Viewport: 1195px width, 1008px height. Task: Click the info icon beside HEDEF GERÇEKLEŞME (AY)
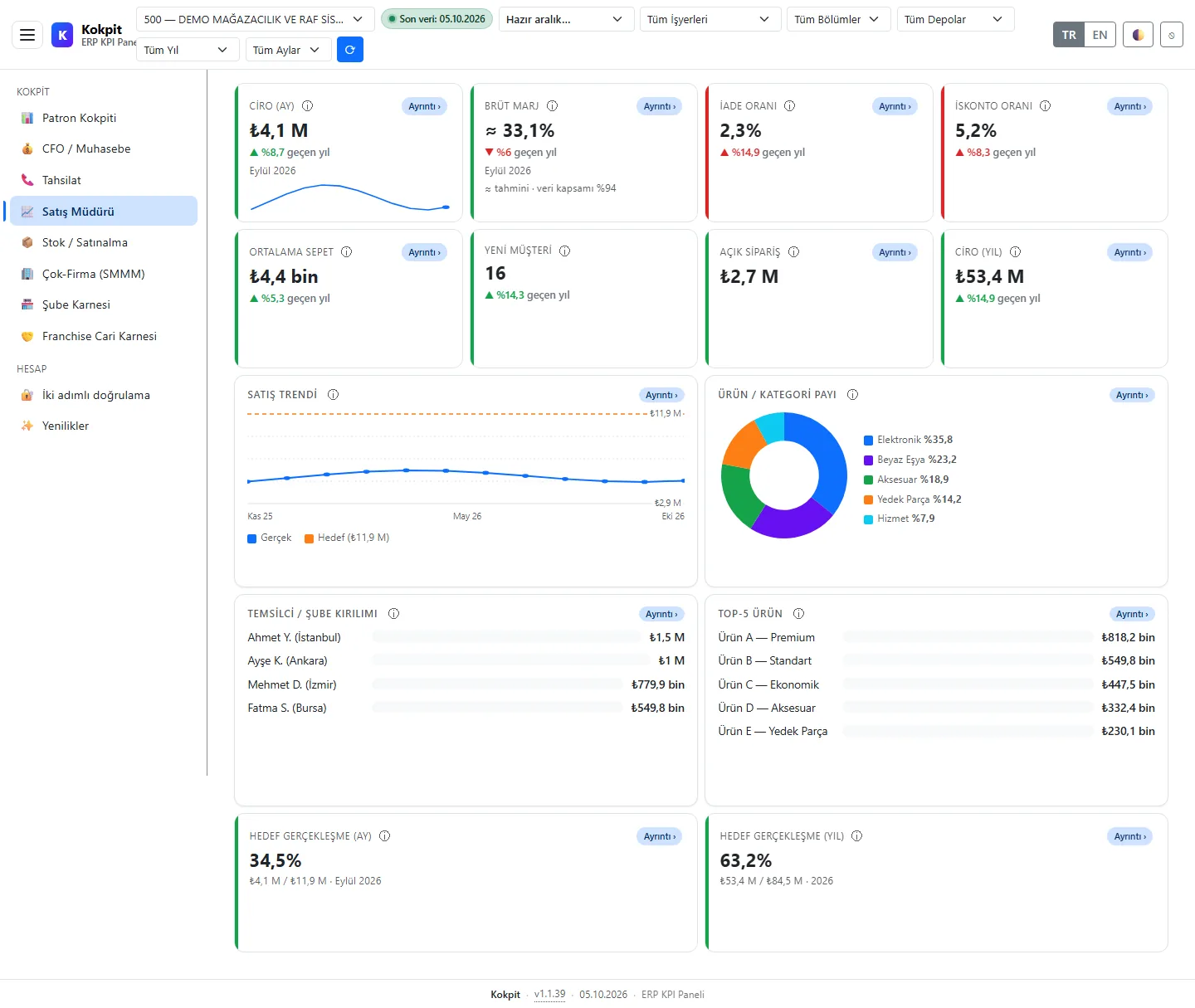385,836
